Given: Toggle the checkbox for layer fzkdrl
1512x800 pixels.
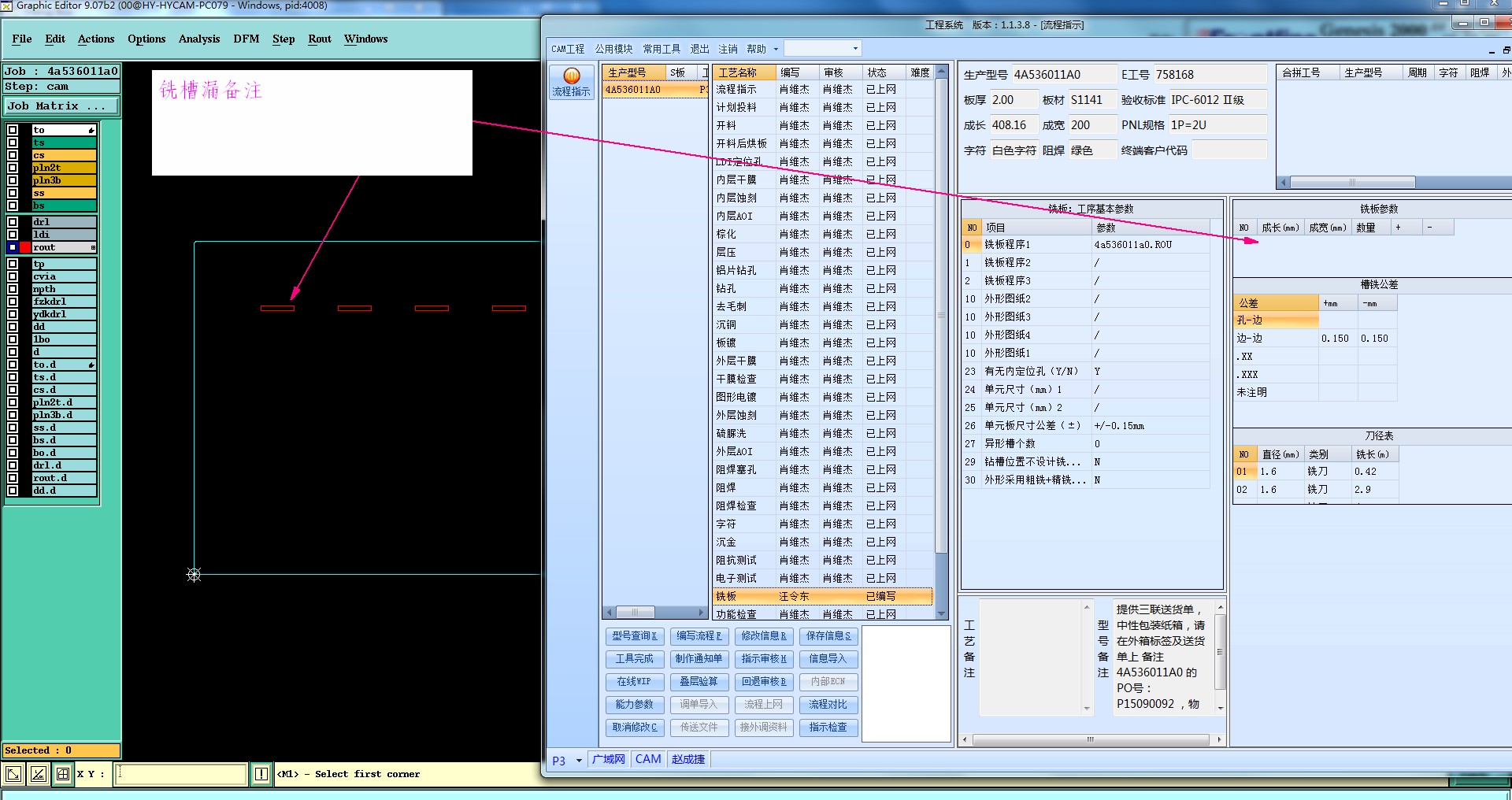Looking at the screenshot, I should tap(13, 302).
